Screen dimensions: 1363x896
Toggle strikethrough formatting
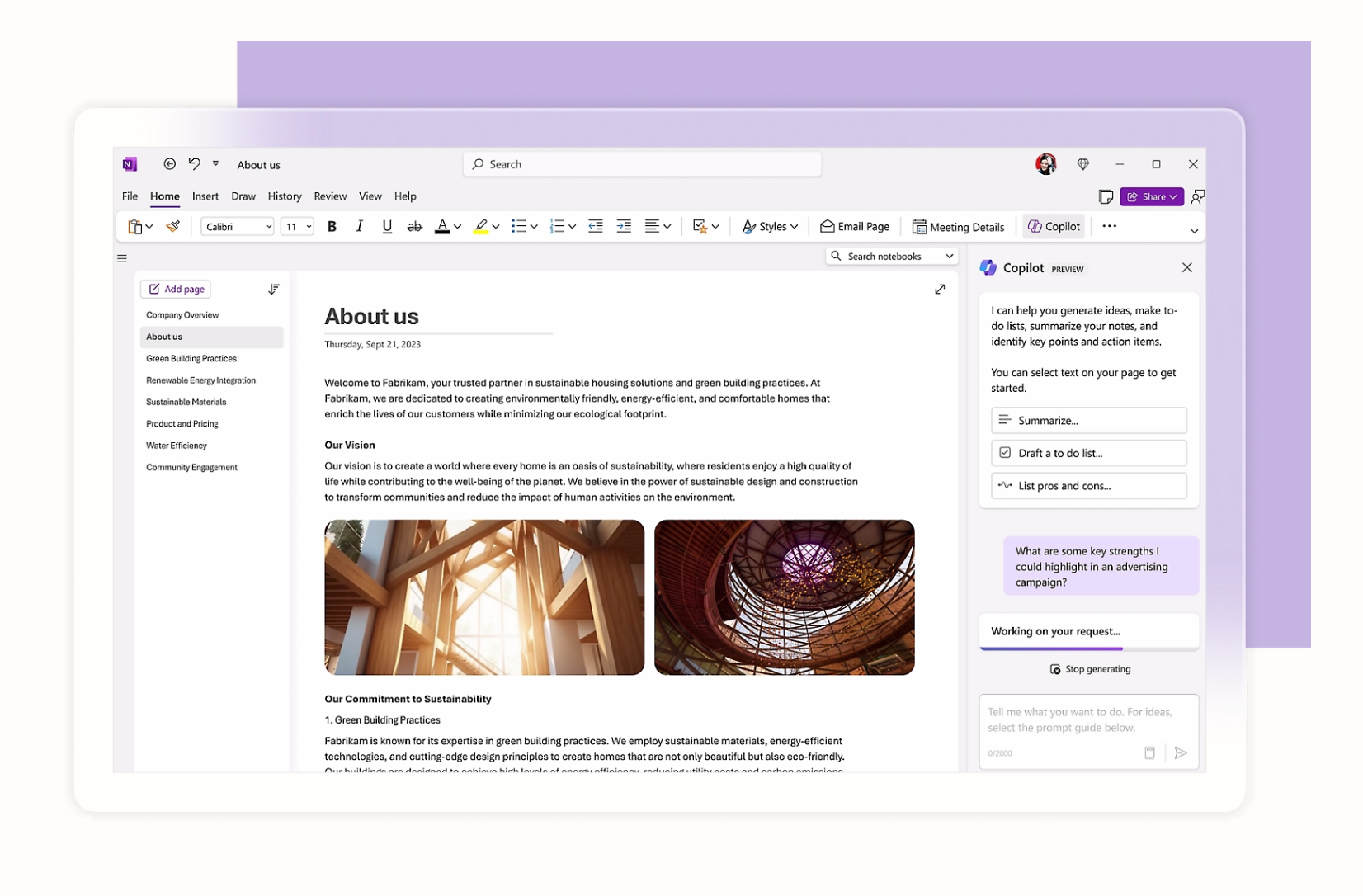click(414, 225)
